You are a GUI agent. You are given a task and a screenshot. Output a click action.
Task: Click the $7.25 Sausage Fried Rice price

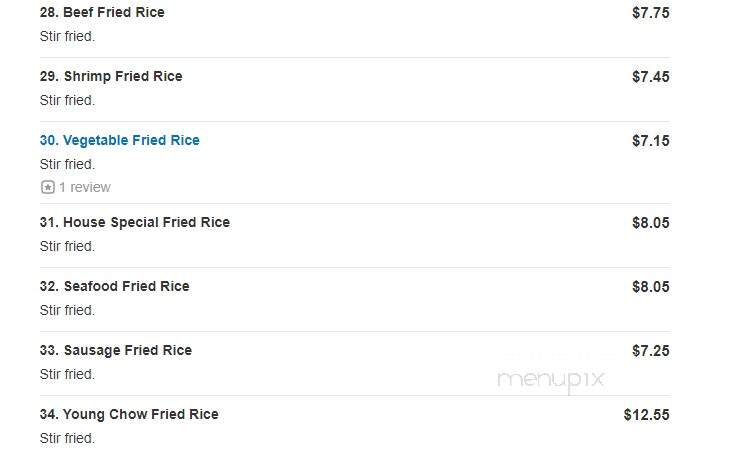click(650, 351)
